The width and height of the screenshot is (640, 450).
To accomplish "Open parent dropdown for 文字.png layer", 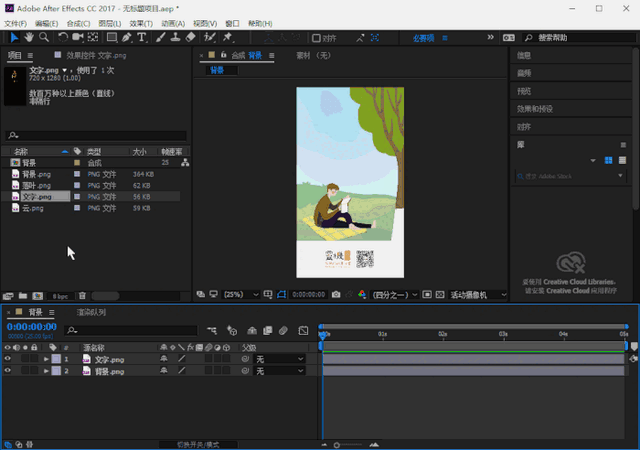I will click(x=280, y=359).
